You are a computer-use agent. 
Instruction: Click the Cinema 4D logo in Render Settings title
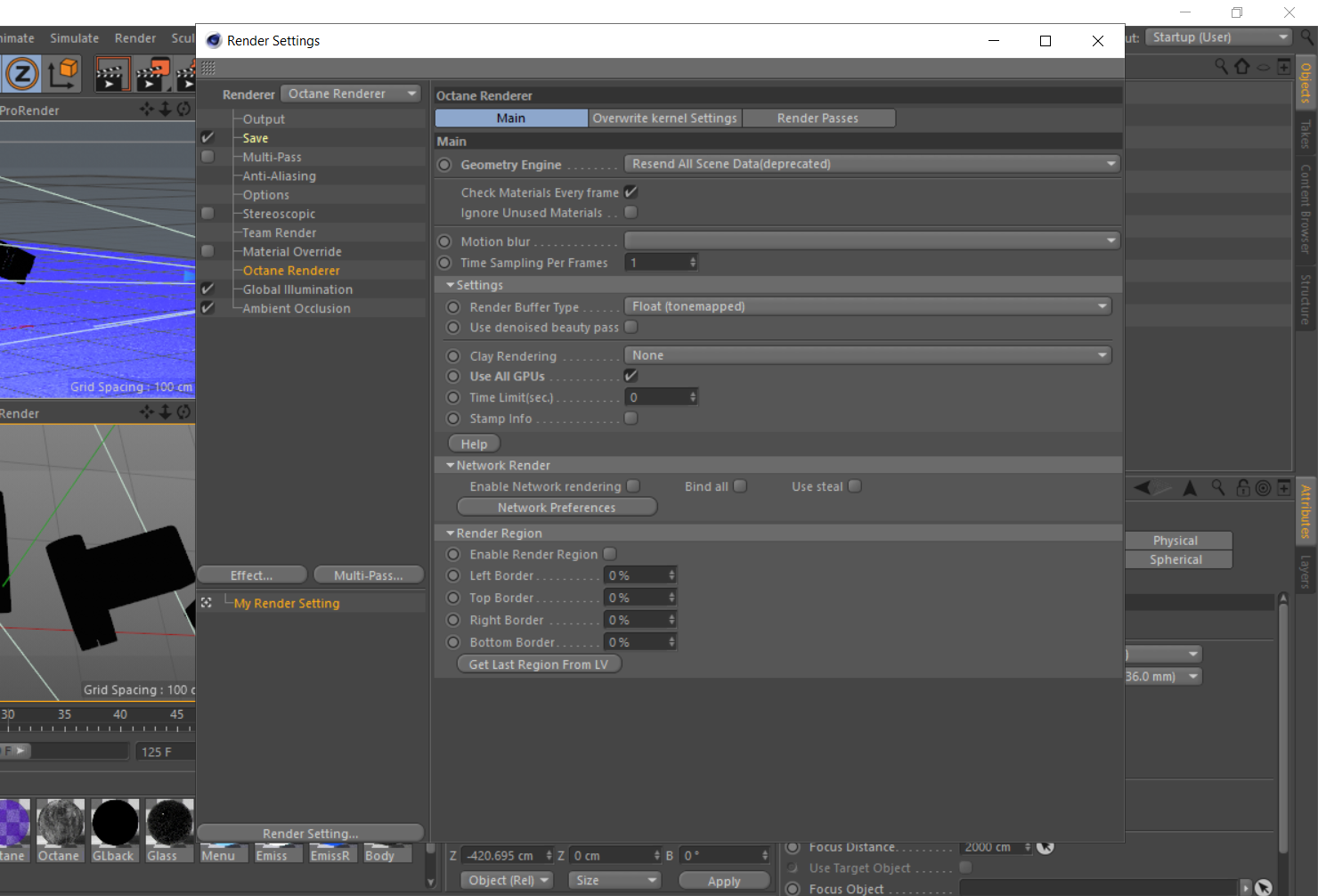click(214, 41)
